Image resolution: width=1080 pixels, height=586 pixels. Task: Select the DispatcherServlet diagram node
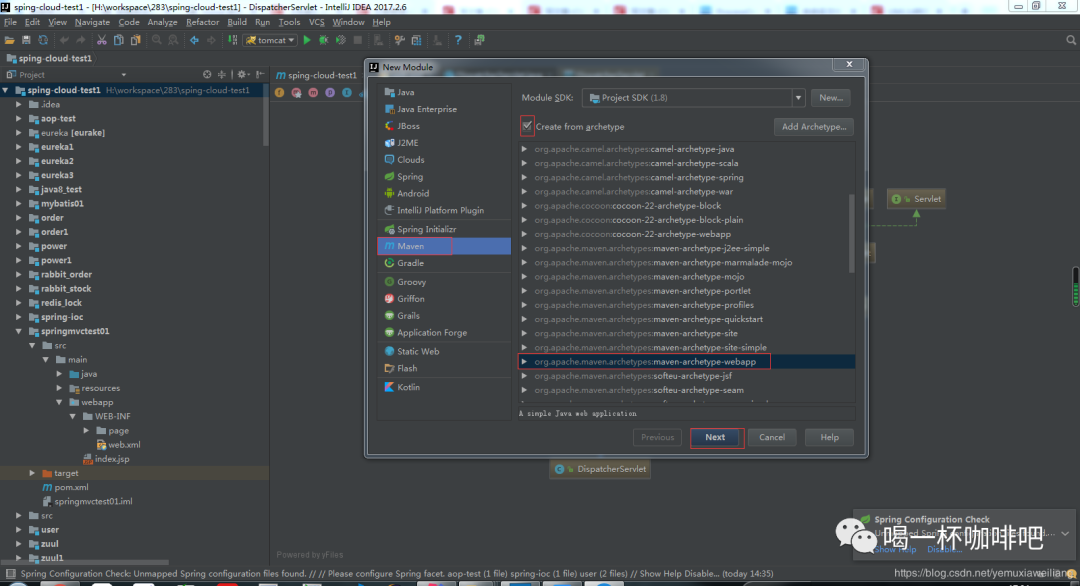pyautogui.click(x=601, y=469)
